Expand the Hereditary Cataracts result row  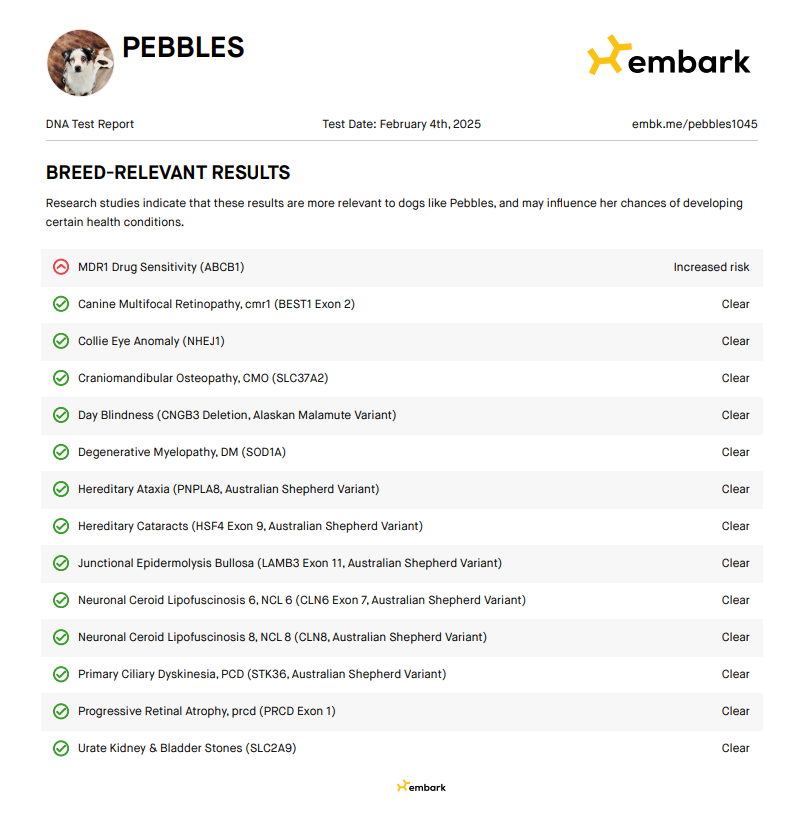click(250, 526)
